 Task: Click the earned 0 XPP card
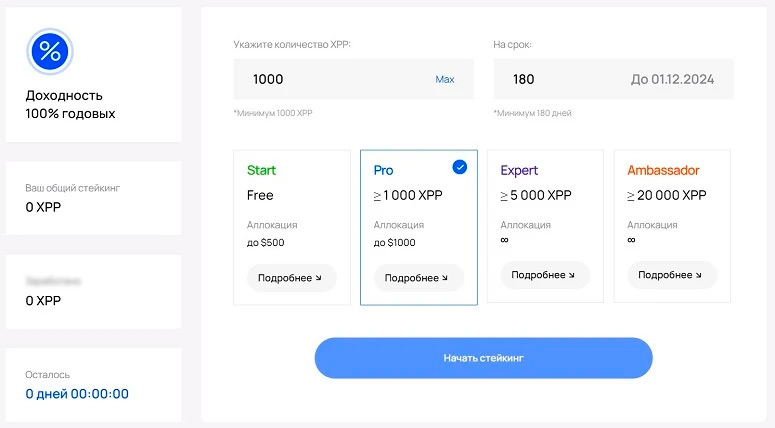click(93, 291)
